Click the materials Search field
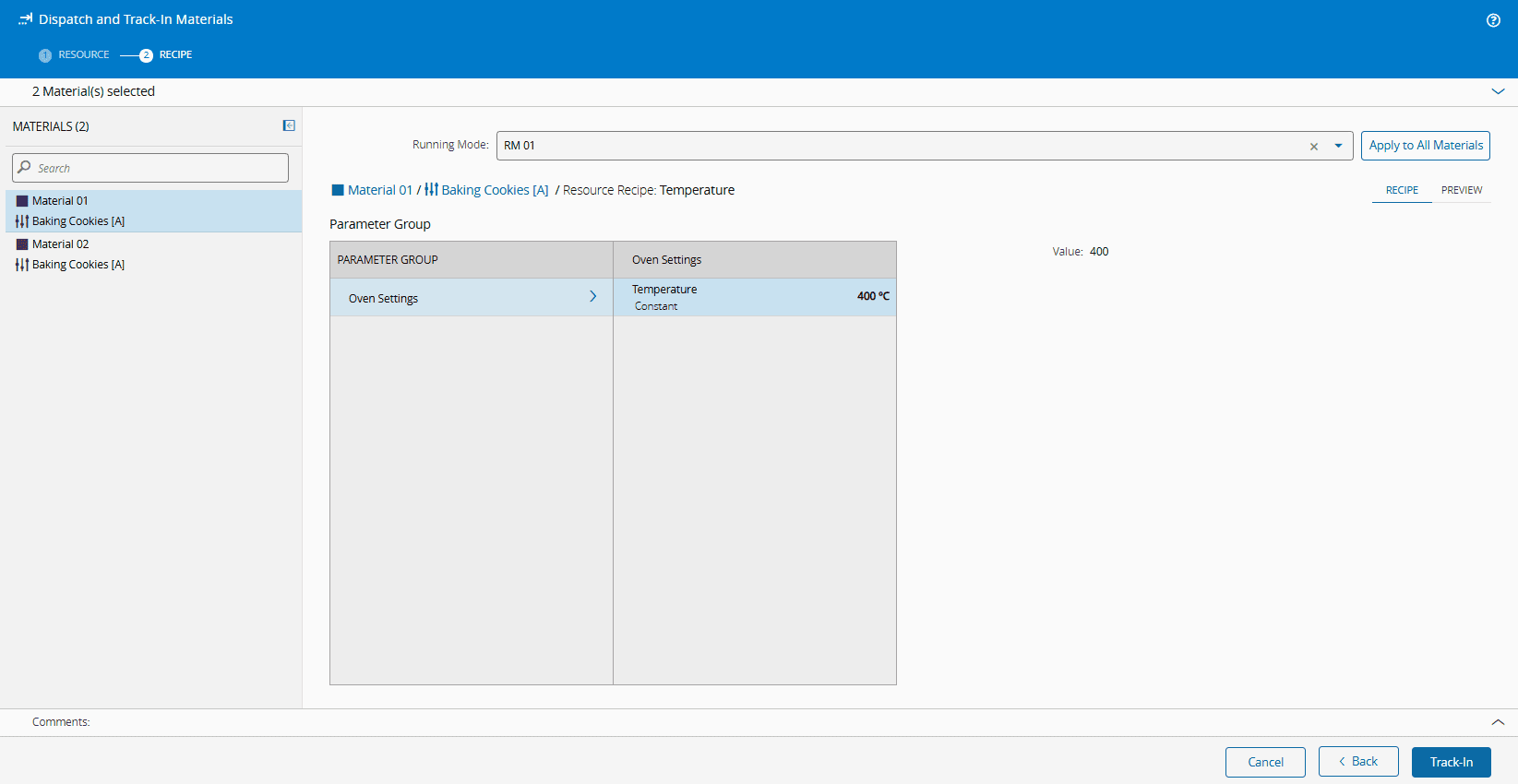 point(159,168)
